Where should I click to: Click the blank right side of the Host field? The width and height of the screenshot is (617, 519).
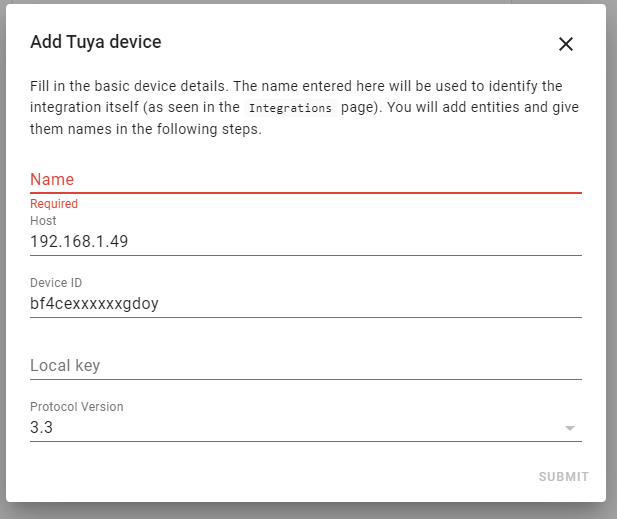click(x=354, y=241)
